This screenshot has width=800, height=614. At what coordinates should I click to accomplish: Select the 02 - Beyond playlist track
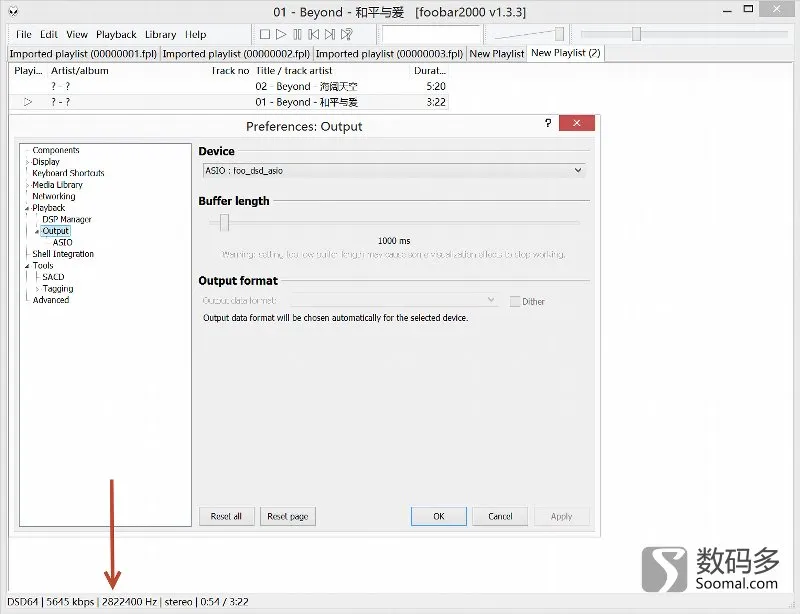[x=229, y=86]
